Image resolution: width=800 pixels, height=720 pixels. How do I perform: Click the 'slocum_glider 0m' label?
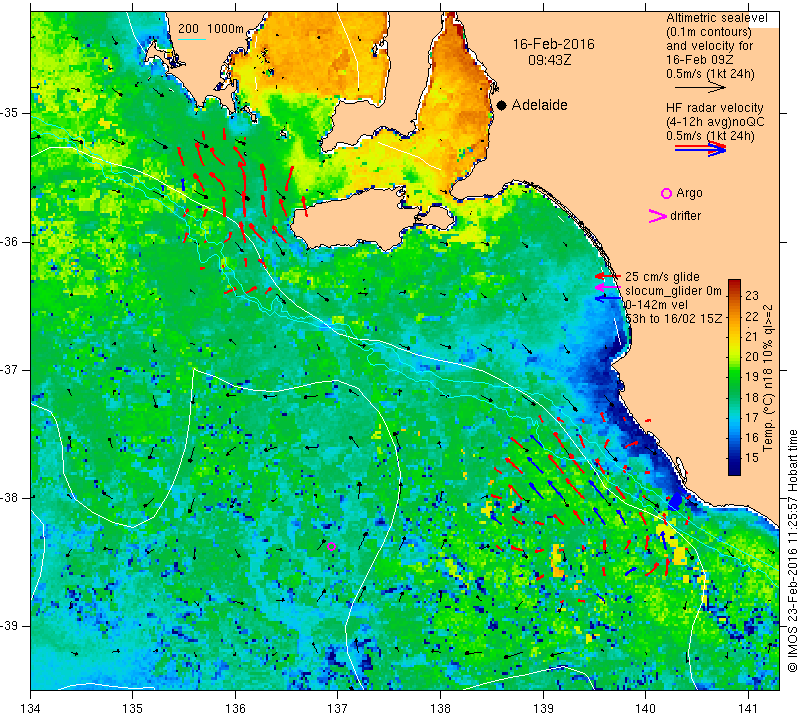(x=673, y=291)
